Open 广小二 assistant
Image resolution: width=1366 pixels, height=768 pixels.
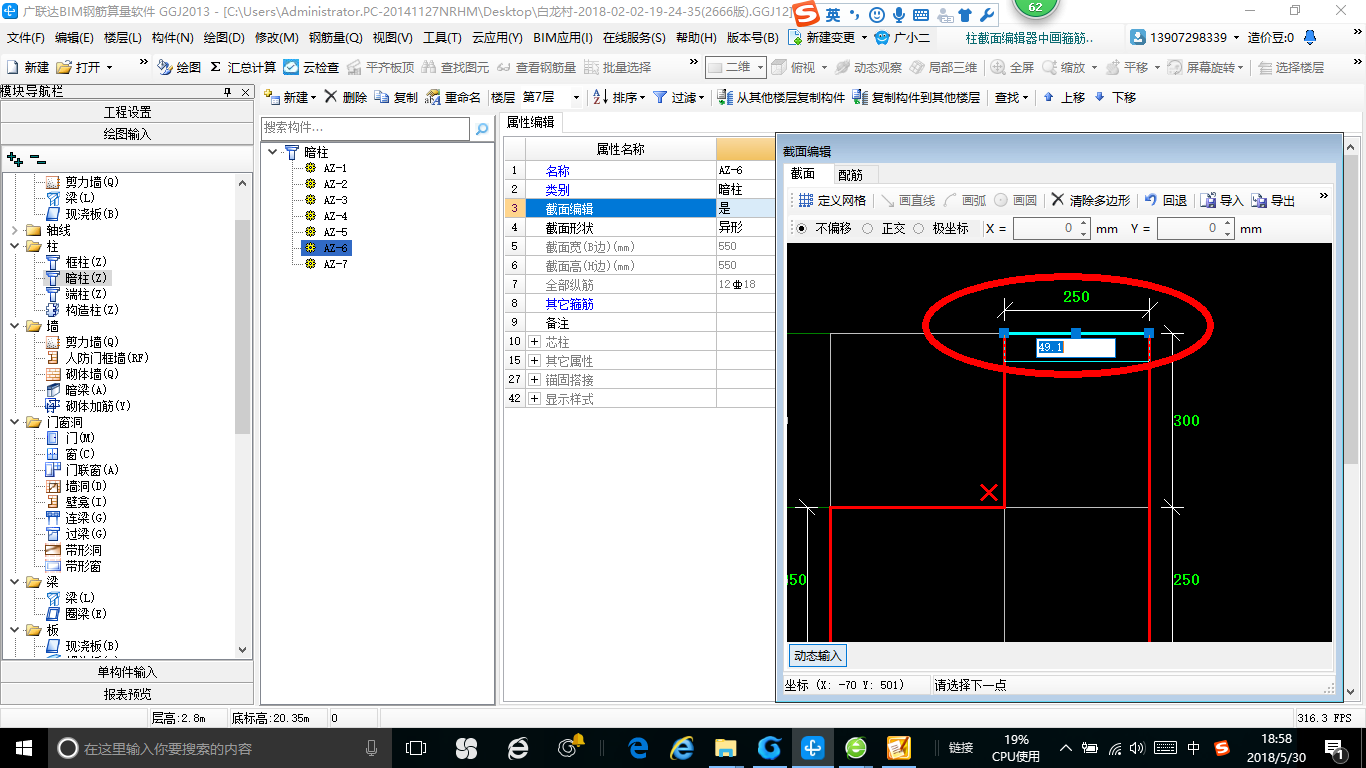(x=902, y=38)
